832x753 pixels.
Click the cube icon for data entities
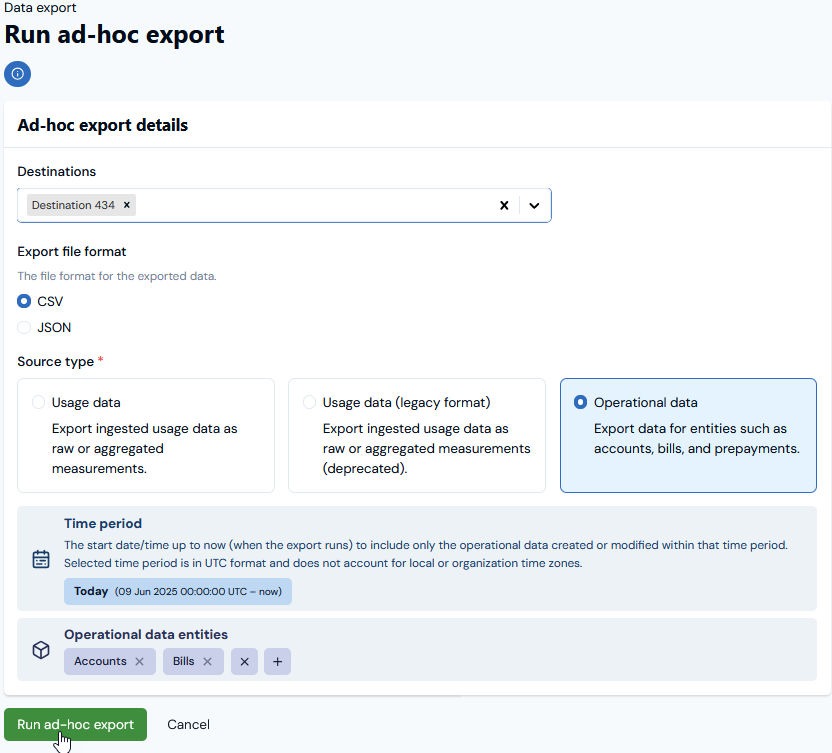tap(41, 650)
